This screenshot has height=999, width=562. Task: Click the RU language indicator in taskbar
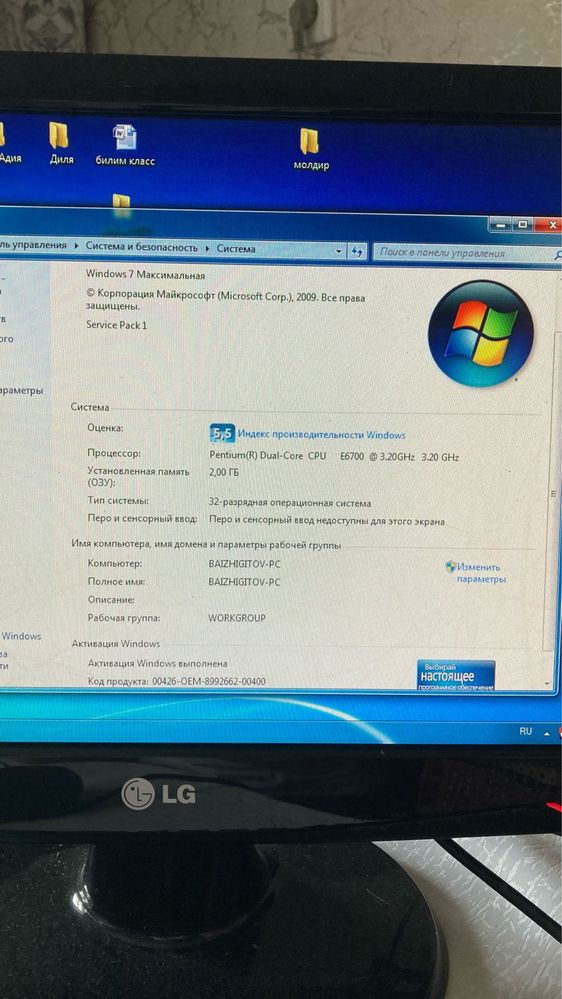click(x=525, y=731)
